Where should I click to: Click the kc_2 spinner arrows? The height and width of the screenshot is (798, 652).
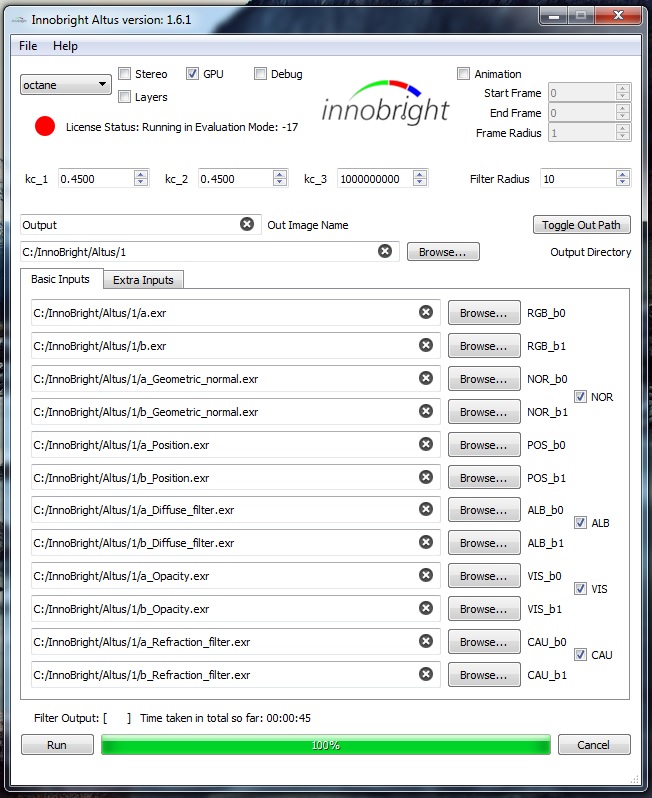[279, 178]
